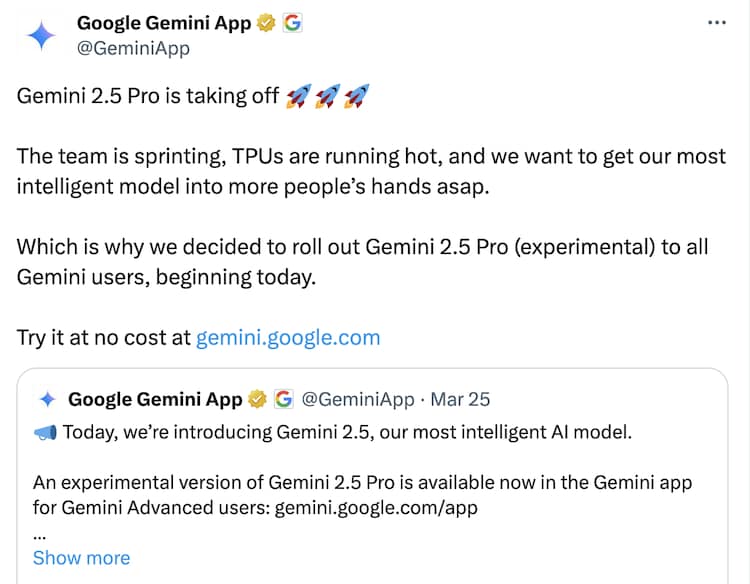Viewport: 750px width, 584px height.
Task: Click the "Gemini 2.5 Pro is taking off" headline text
Action: pyautogui.click(x=148, y=97)
